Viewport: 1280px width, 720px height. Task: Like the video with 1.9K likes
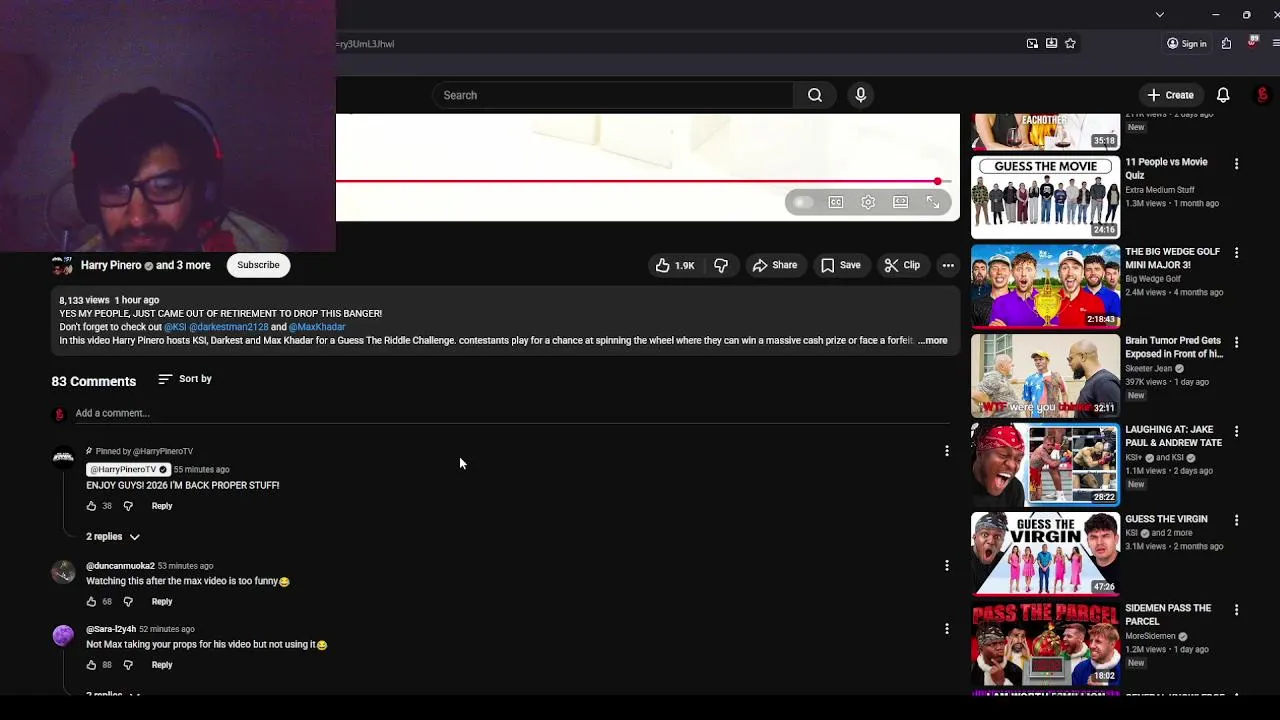click(675, 265)
